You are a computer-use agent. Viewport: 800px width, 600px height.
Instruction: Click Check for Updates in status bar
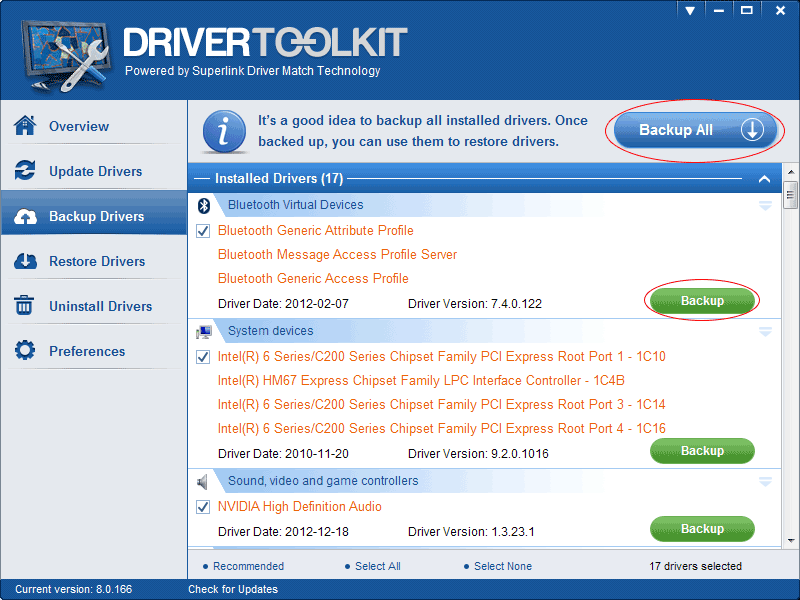pyautogui.click(x=233, y=589)
